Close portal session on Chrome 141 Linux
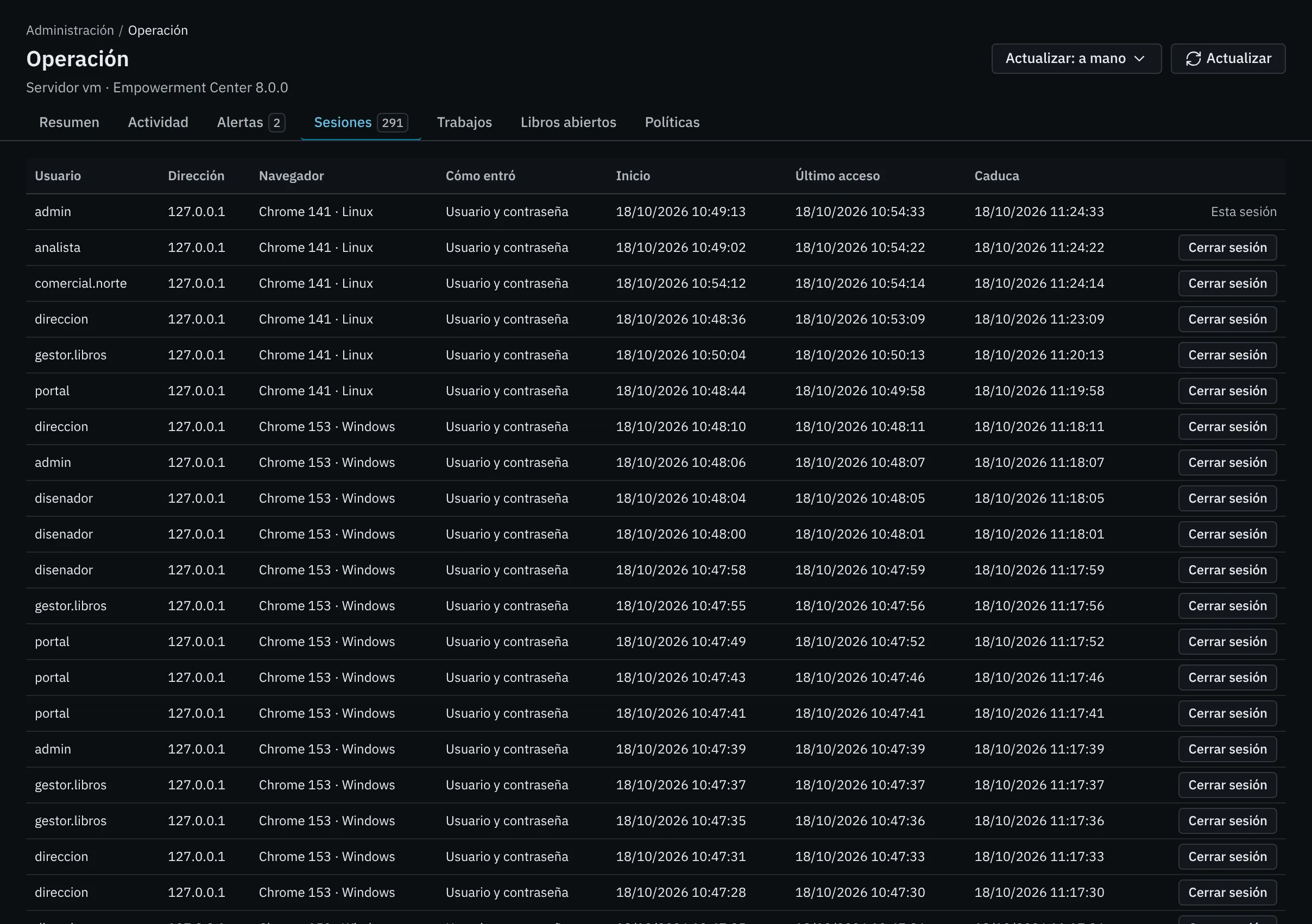The height and width of the screenshot is (924, 1312). (1227, 391)
